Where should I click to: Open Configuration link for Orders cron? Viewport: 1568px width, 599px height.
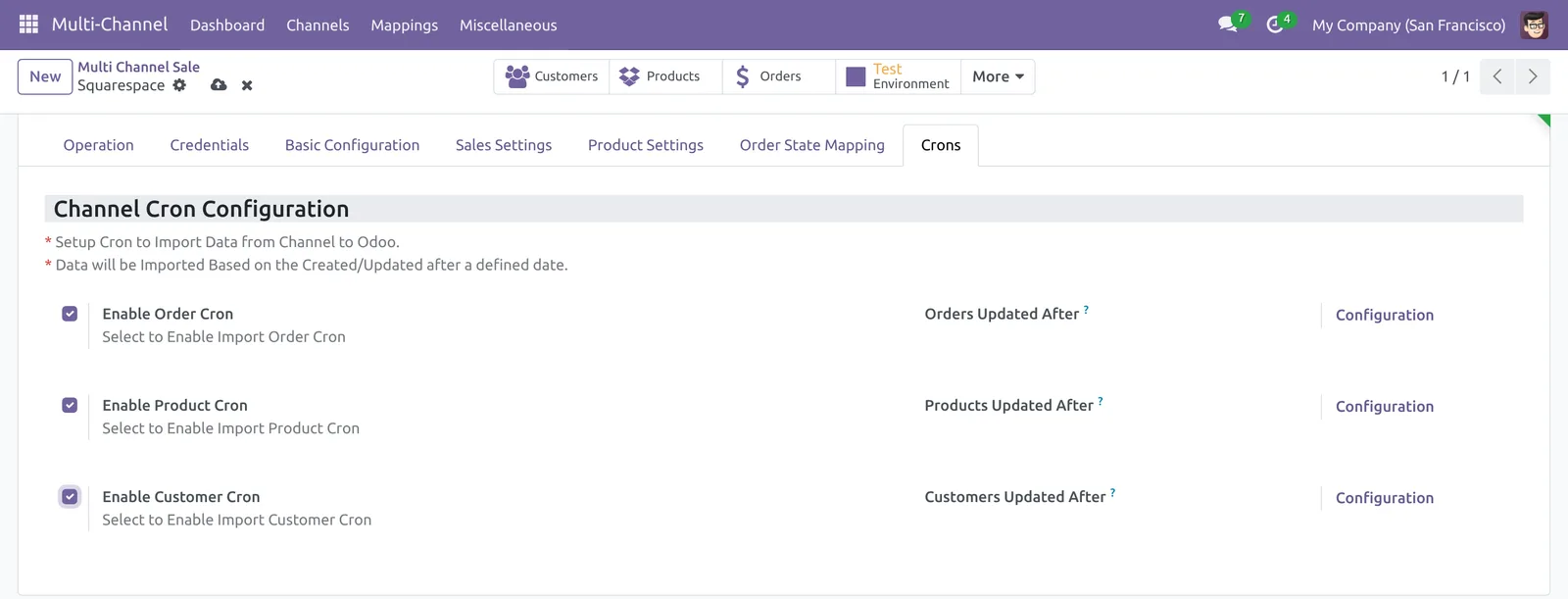coord(1384,315)
